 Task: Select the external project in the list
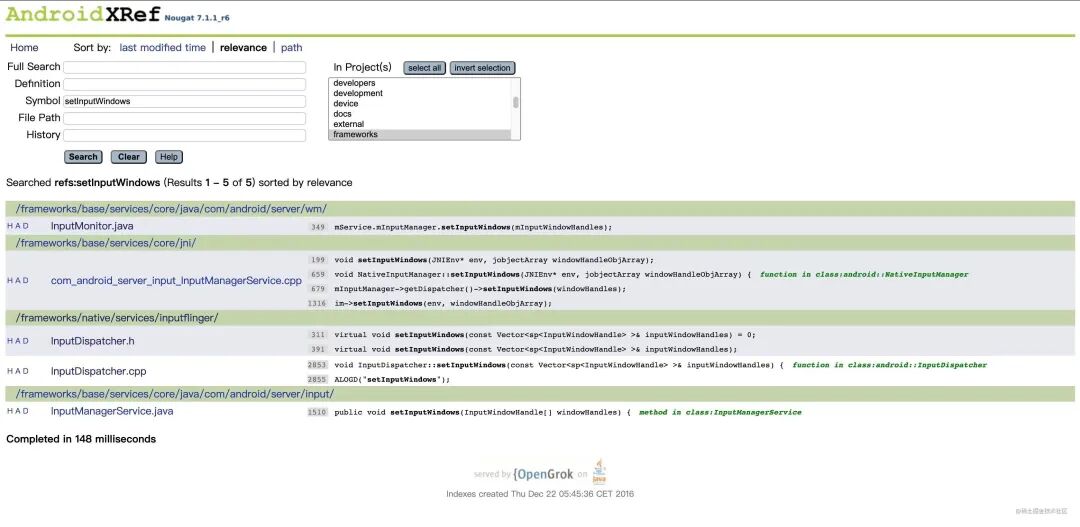421,124
